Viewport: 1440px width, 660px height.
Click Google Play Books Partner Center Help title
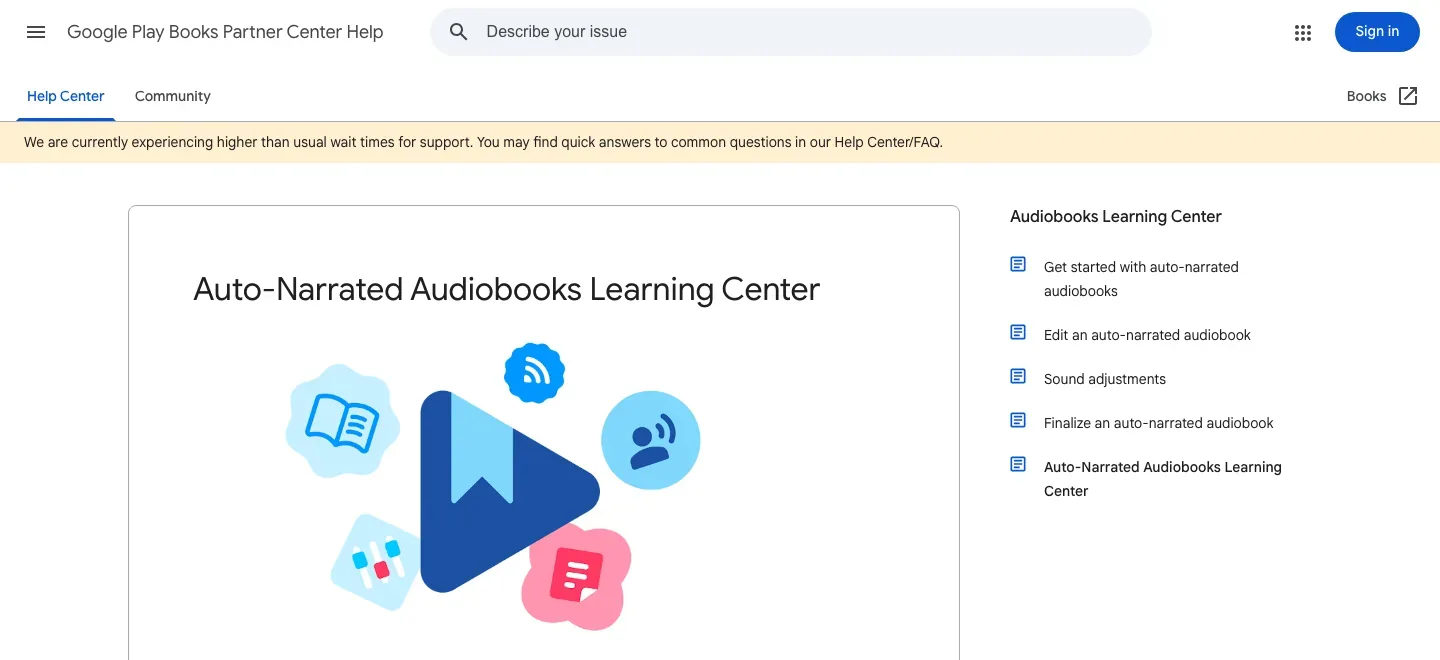pyautogui.click(x=225, y=32)
